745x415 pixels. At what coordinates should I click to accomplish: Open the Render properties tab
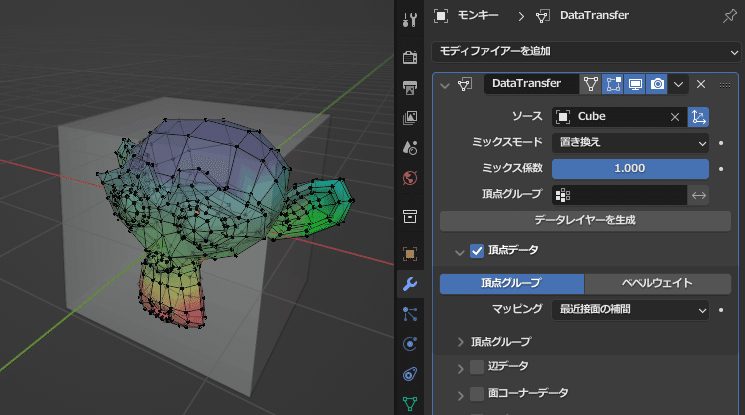pyautogui.click(x=410, y=57)
